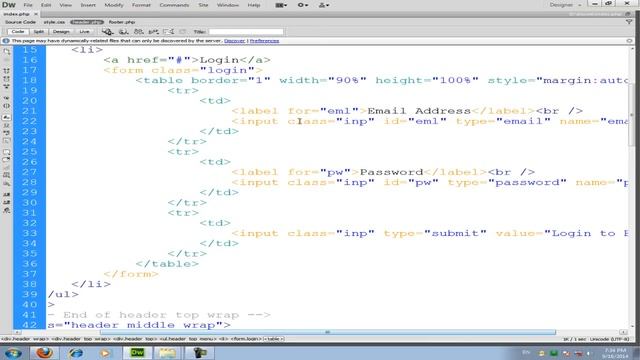Image resolution: width=640 pixels, height=360 pixels.
Task: Open the Extend Dreamweaver gear dropdown
Action: tap(302, 5)
